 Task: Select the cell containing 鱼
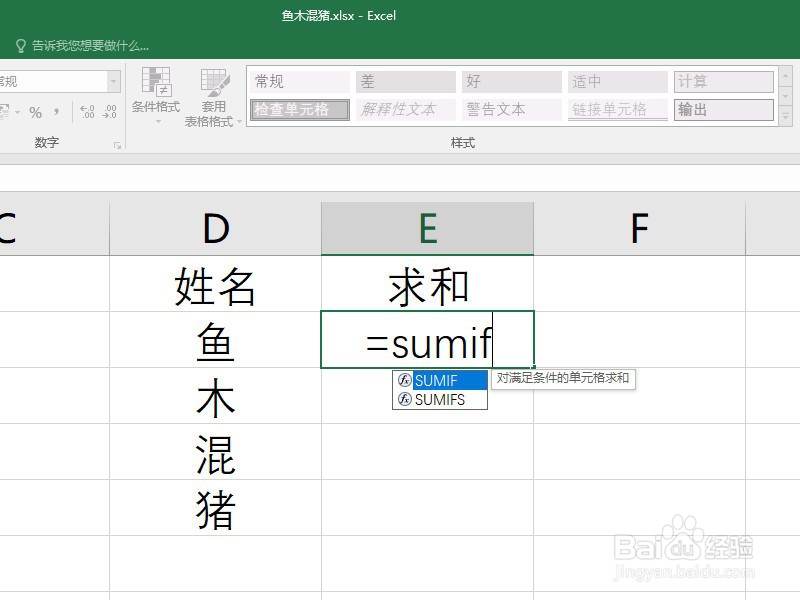click(x=215, y=340)
